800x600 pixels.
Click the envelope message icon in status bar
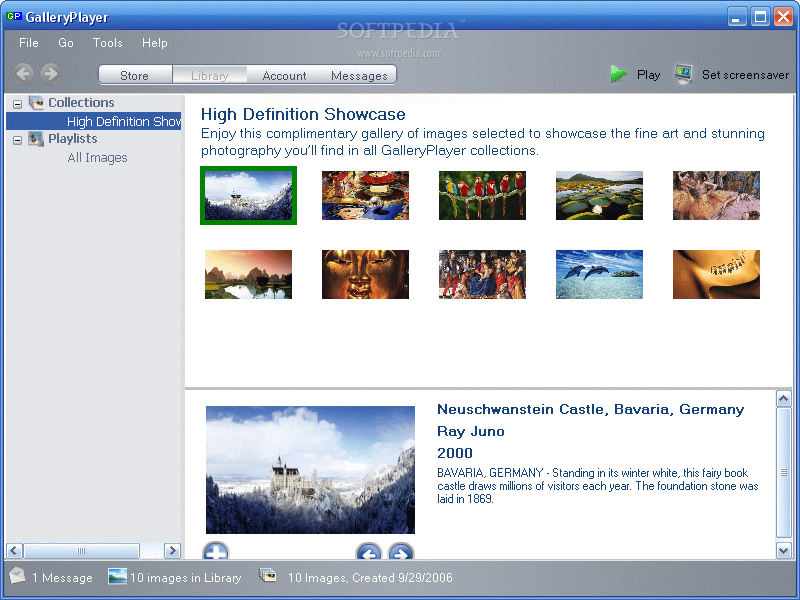tap(17, 576)
